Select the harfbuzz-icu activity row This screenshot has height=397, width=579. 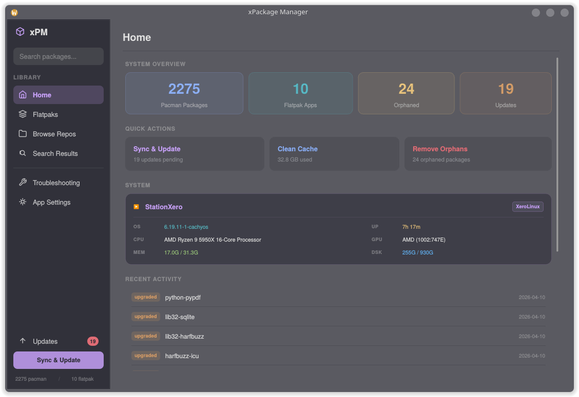338,356
